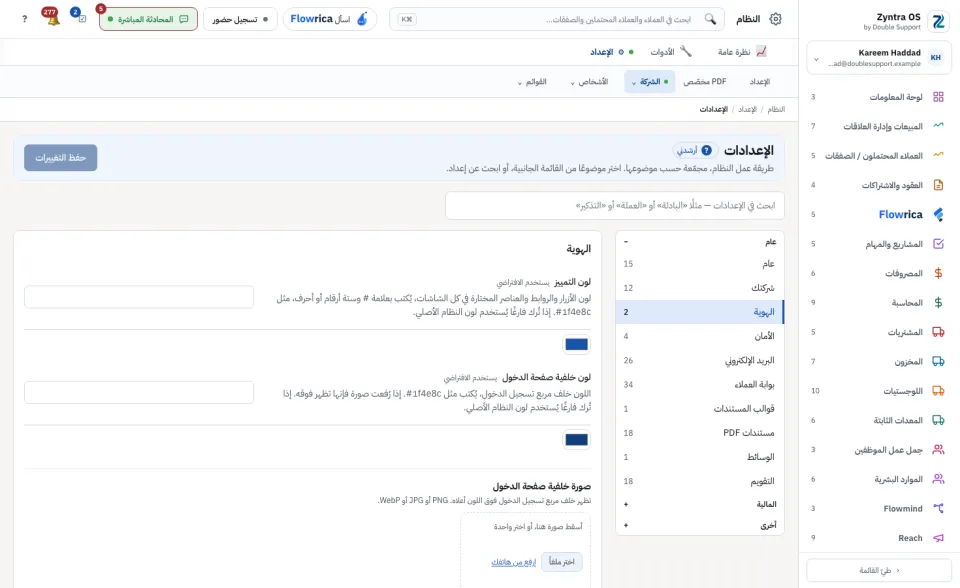Open the لون التمييز color swatch
The height and width of the screenshot is (588, 960).
tap(576, 344)
